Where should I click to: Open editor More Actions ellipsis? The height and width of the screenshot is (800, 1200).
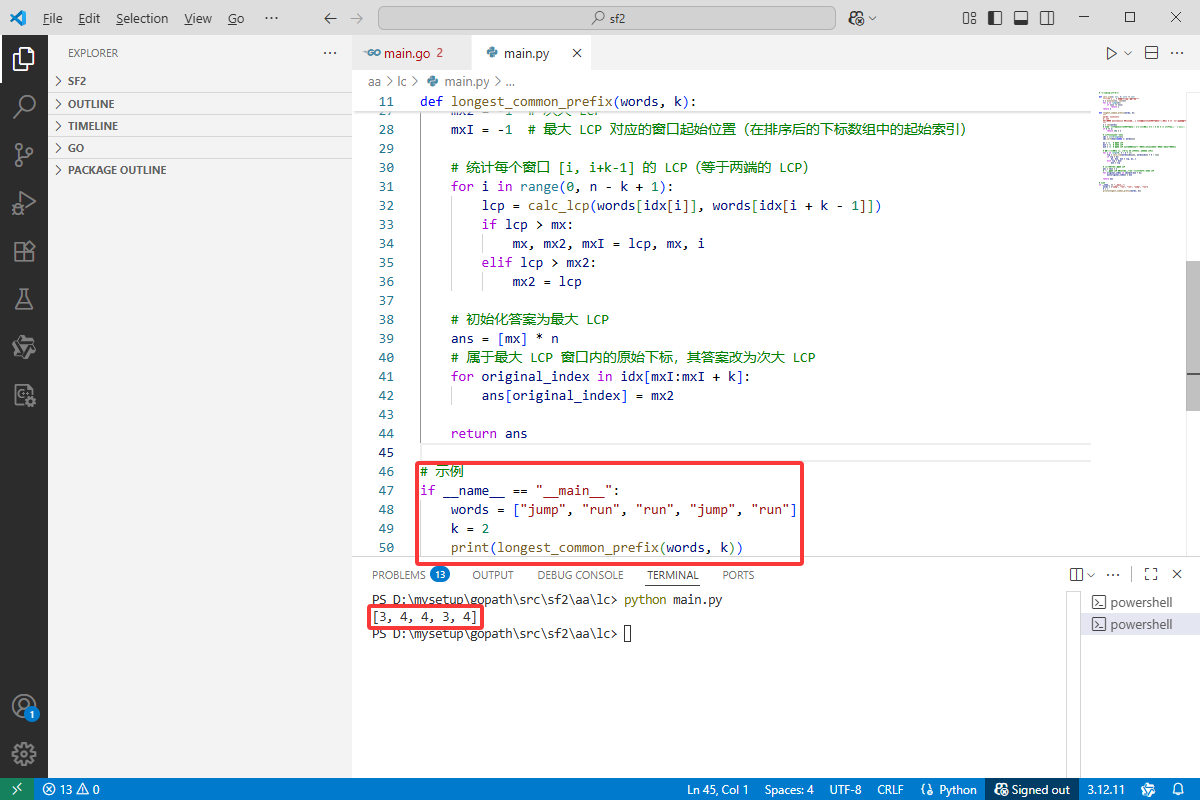click(x=1177, y=53)
